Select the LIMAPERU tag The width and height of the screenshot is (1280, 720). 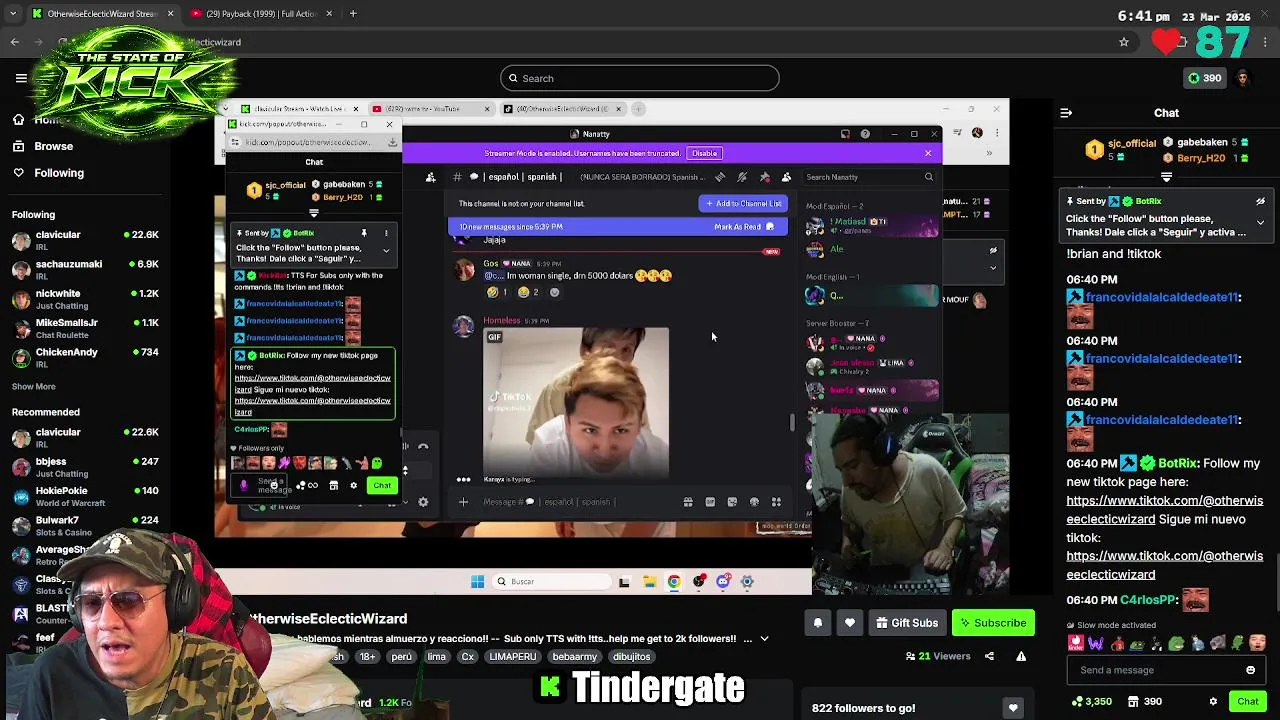point(513,657)
